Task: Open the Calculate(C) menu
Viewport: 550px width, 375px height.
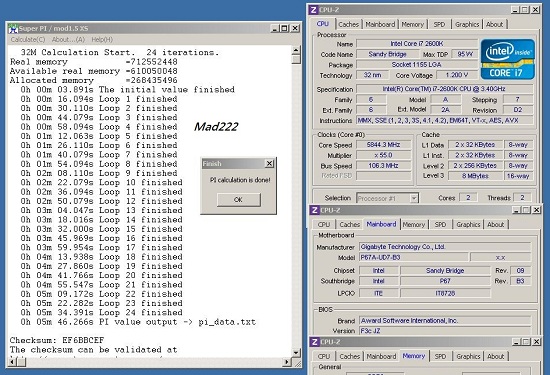Action: click(x=28, y=40)
